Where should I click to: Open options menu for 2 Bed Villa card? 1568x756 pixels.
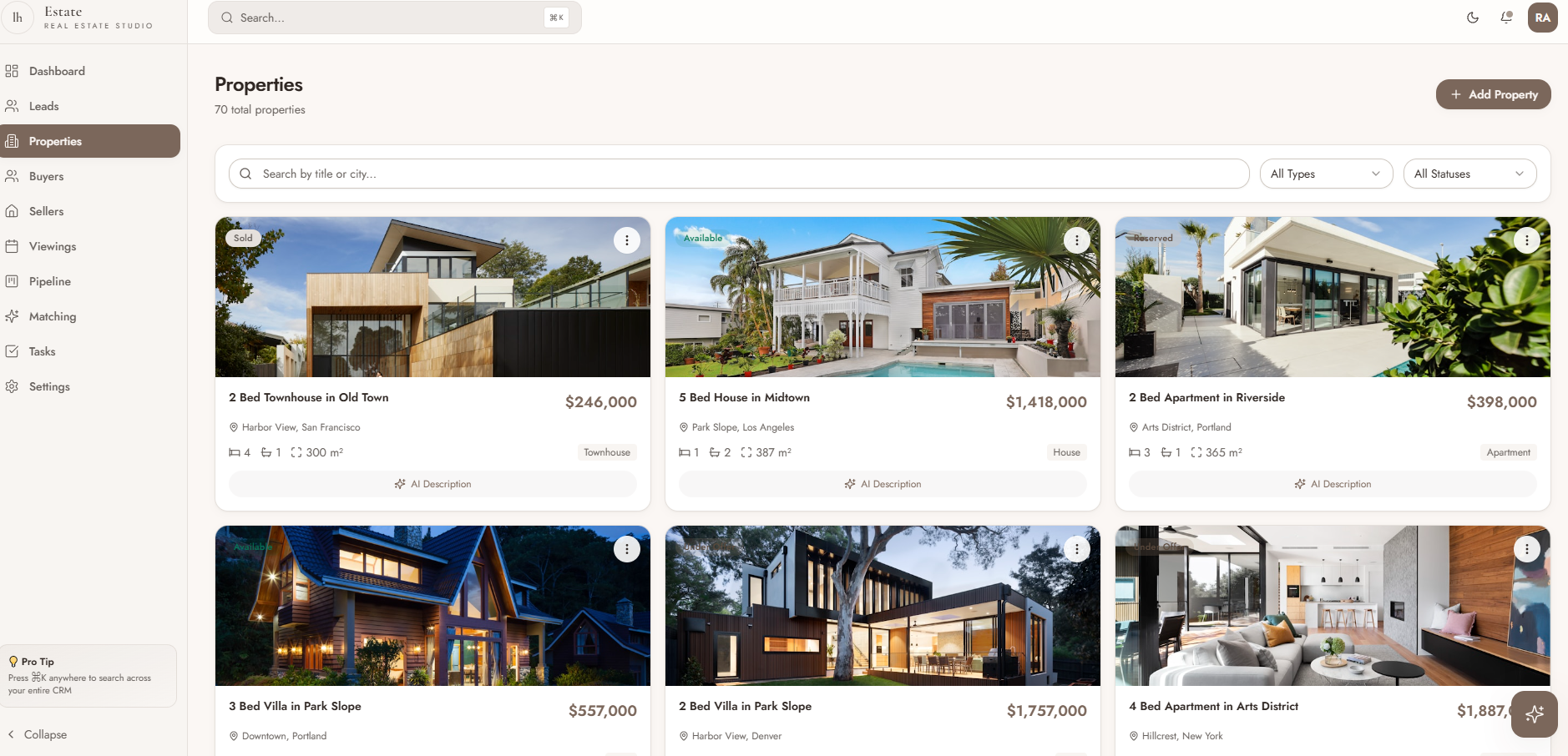tap(1077, 549)
